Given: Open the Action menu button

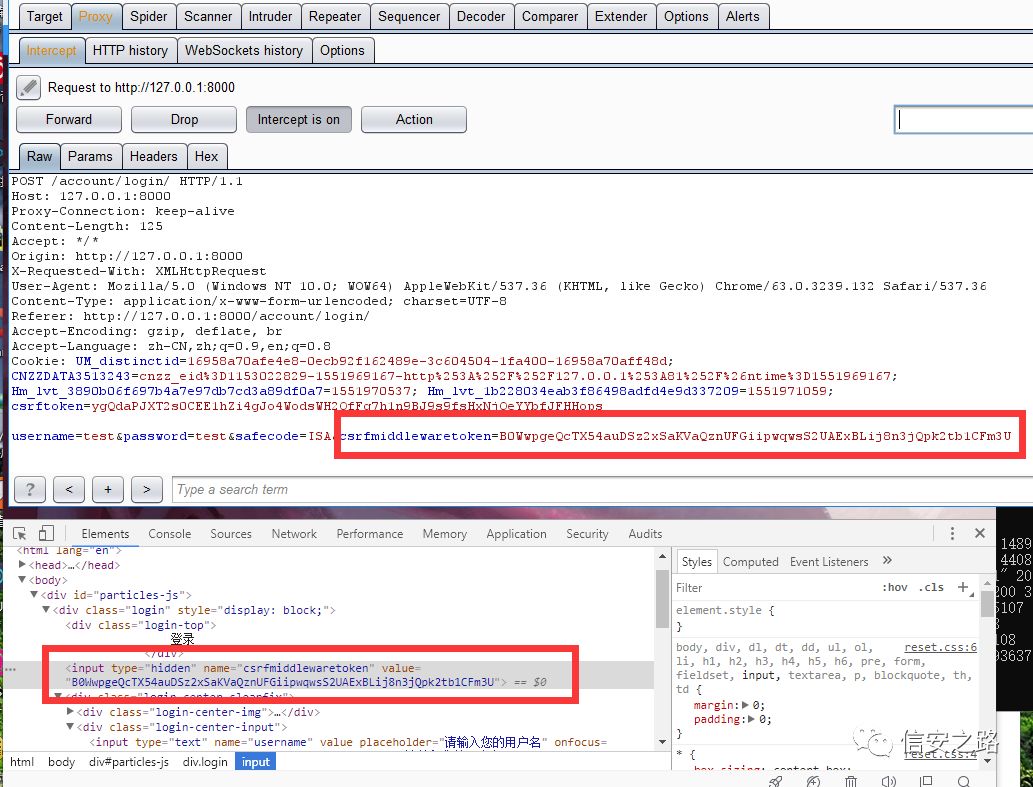Looking at the screenshot, I should tap(414, 119).
